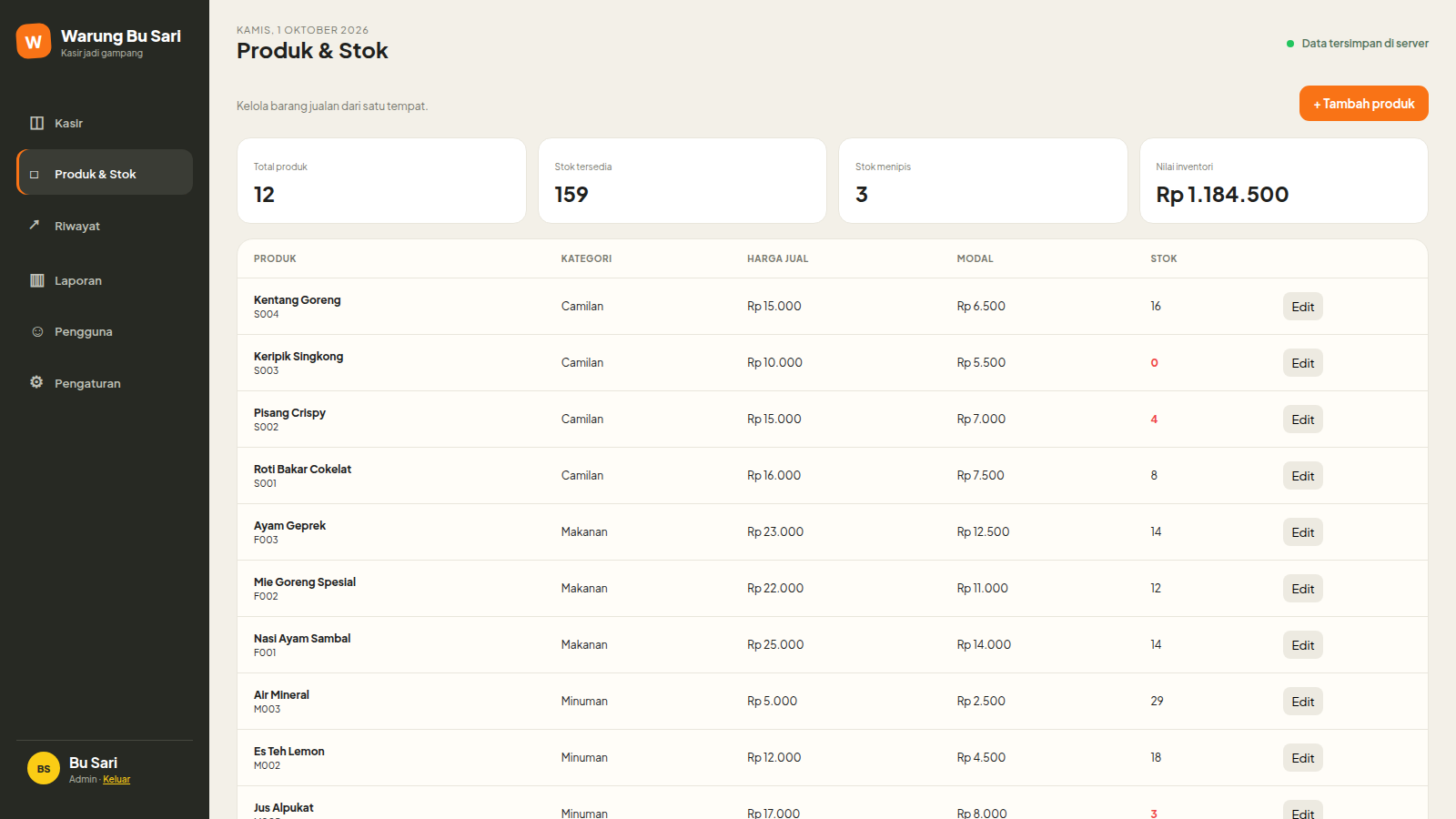This screenshot has width=1456, height=819.
Task: Go to Riwayat page
Action: (x=105, y=226)
